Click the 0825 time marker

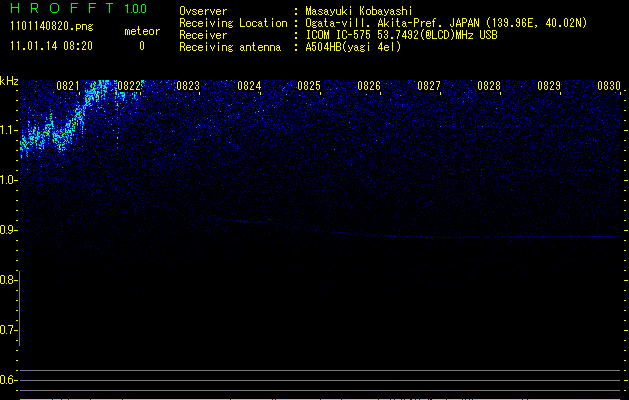309,86
